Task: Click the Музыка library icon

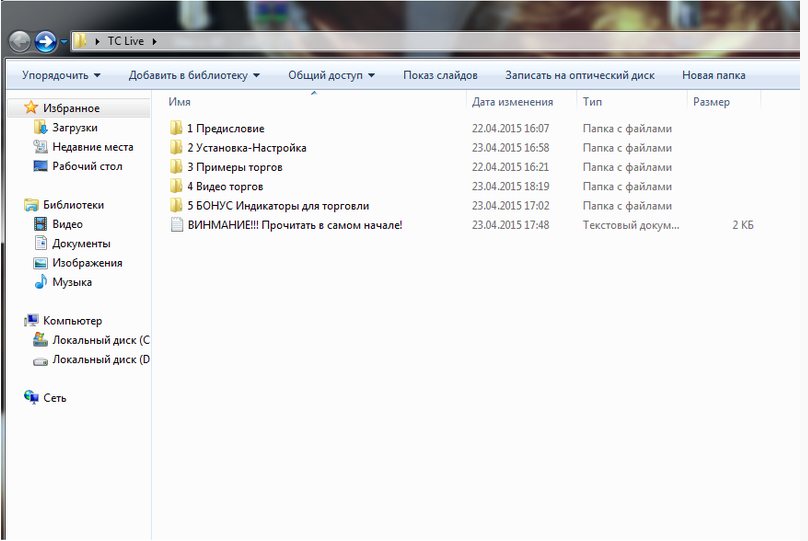Action: click(40, 283)
